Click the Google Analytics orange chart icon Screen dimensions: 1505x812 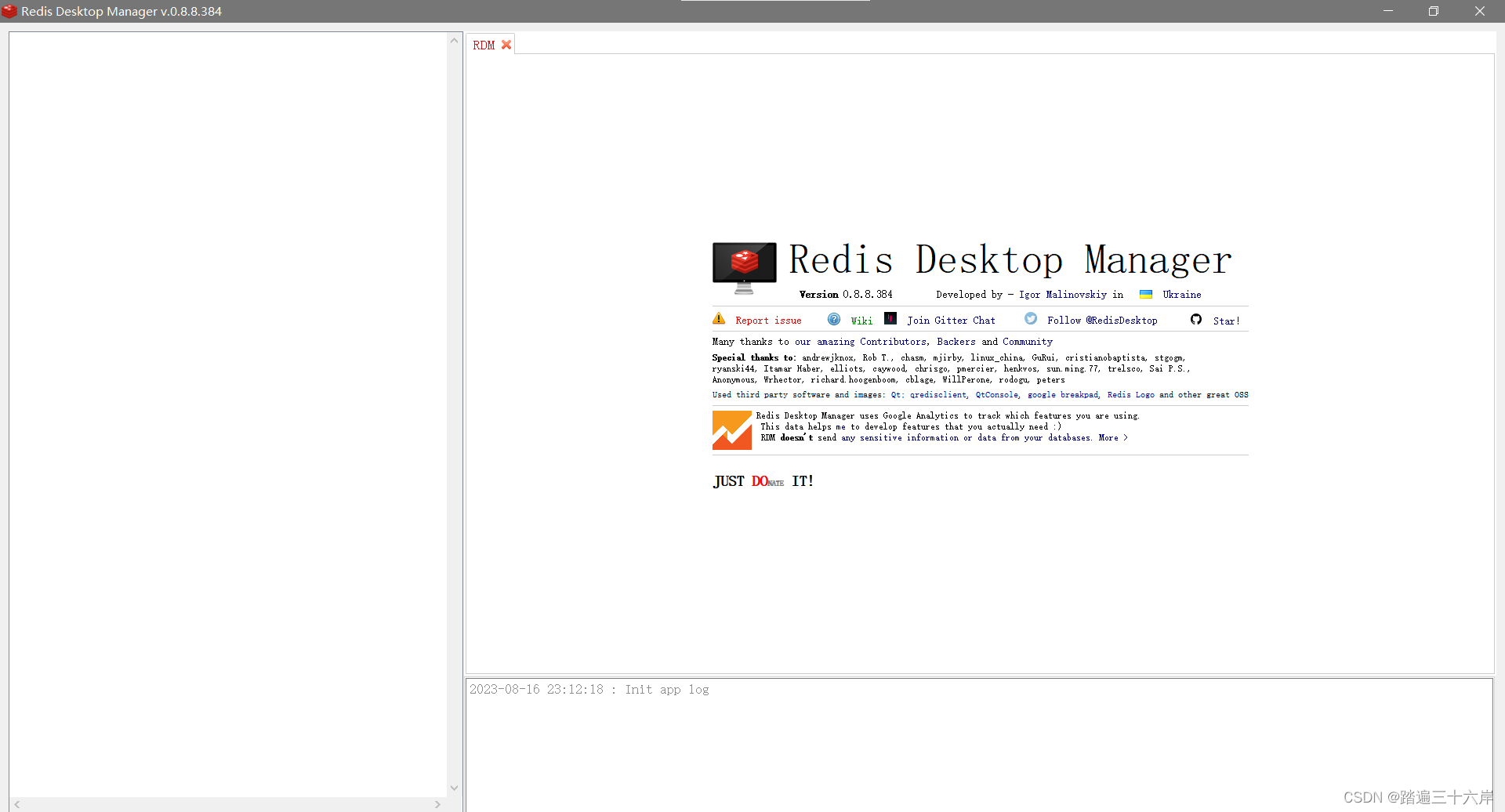(x=732, y=430)
